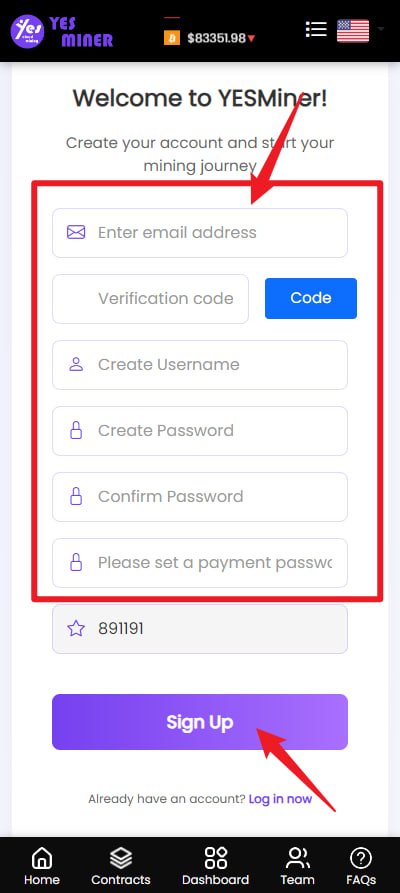This screenshot has height=893, width=400.
Task: Open the hamburger list menu
Action: [316, 29]
